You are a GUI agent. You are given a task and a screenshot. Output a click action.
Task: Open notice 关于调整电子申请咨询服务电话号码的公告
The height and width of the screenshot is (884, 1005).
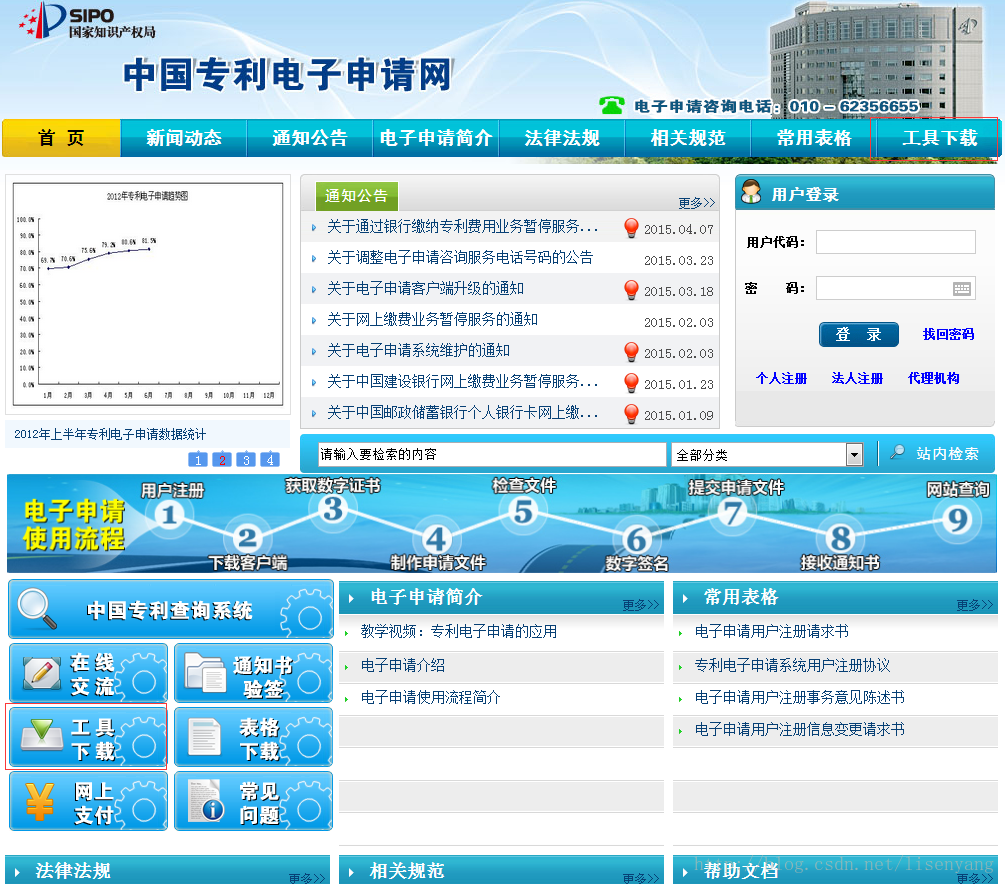click(460, 258)
